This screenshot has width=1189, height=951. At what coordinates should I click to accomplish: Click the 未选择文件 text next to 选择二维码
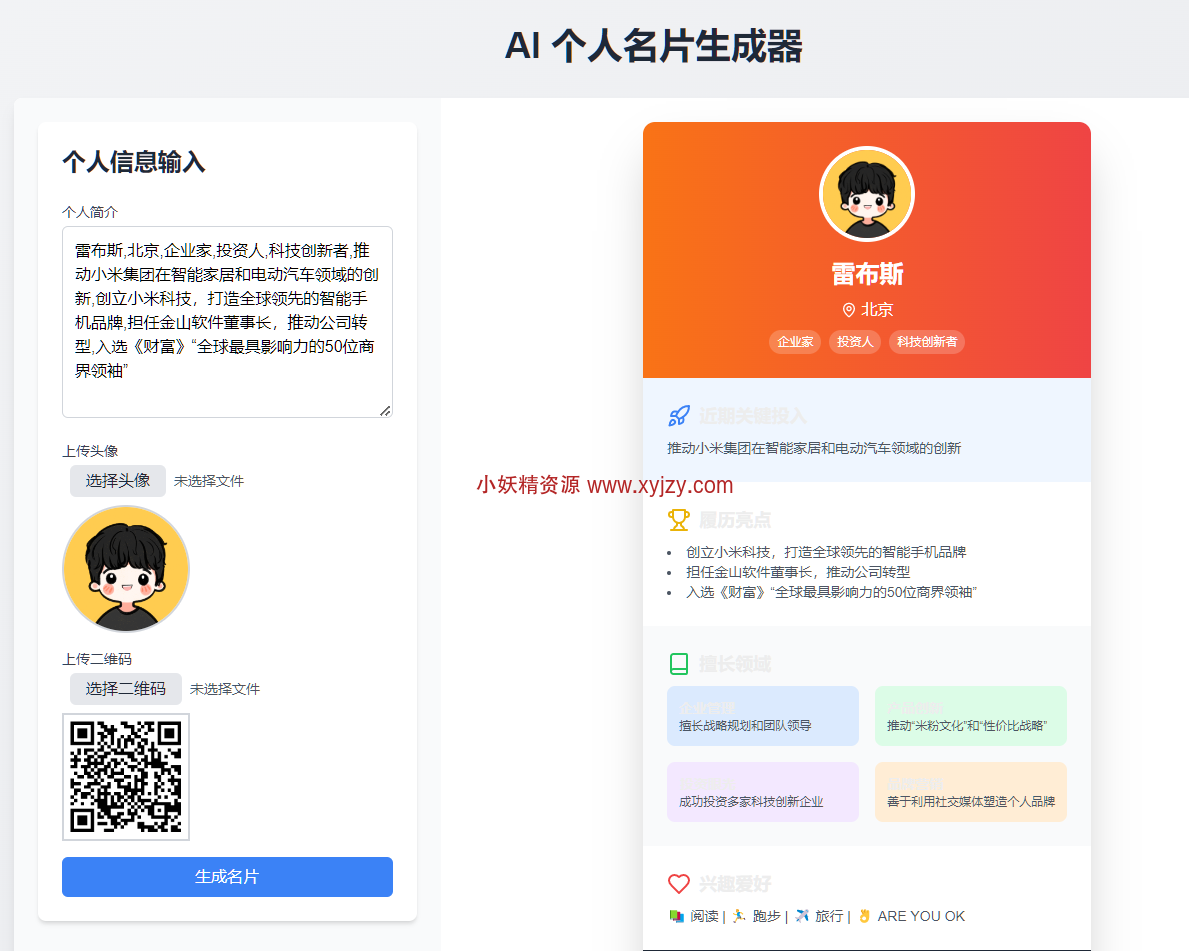click(224, 689)
